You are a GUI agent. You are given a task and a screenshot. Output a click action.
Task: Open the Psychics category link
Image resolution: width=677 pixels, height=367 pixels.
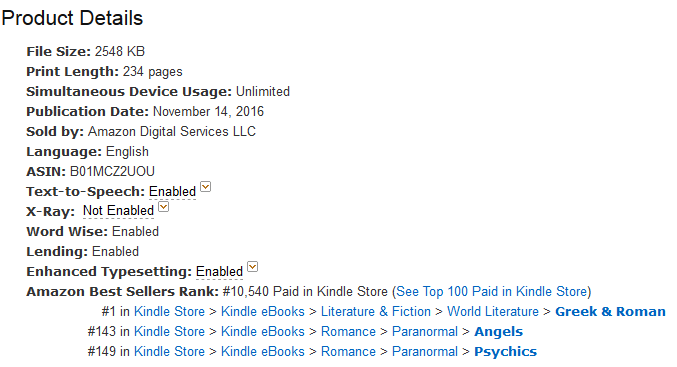[505, 351]
